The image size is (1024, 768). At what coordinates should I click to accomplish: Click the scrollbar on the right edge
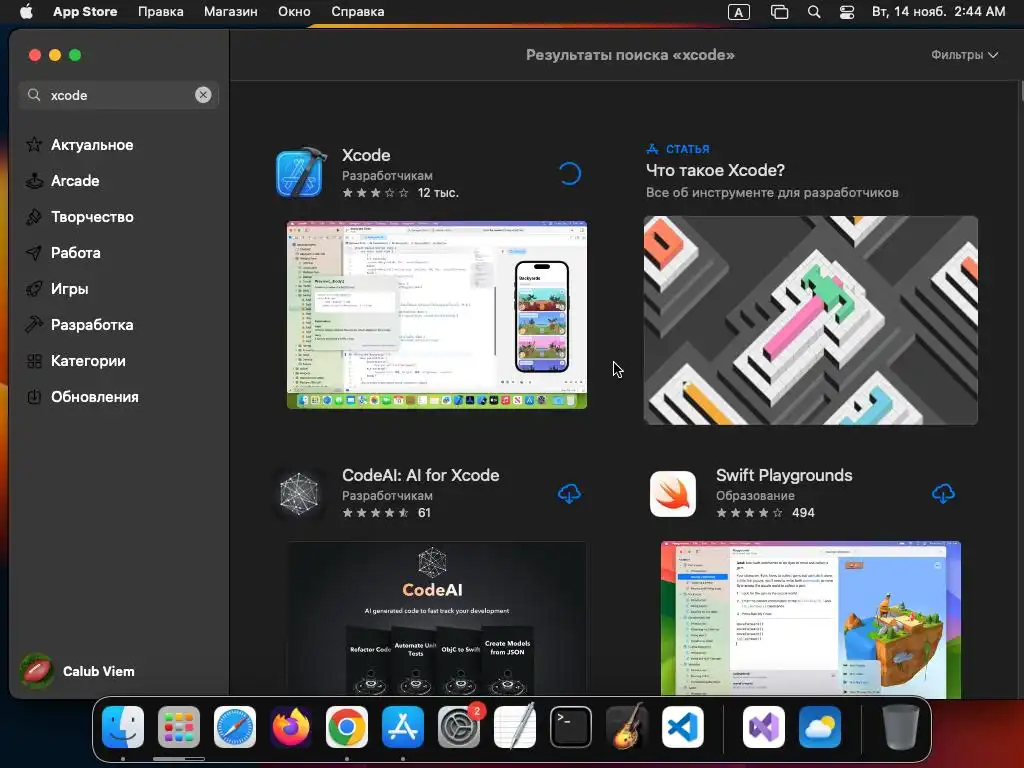(1021, 91)
